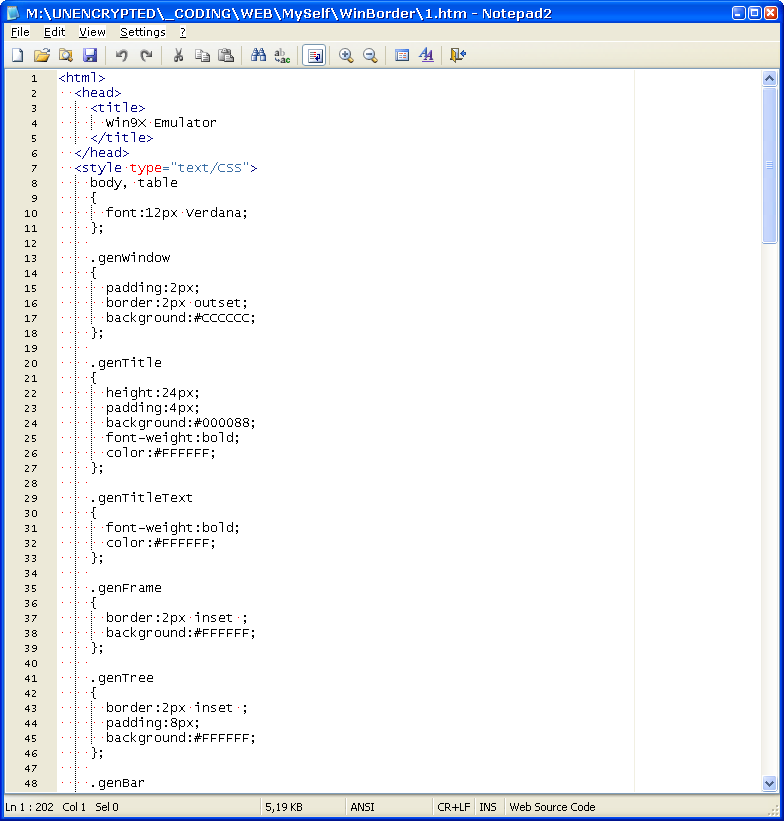Click the scrollbar down arrow
Screen dimensions: 784x821
click(769, 784)
